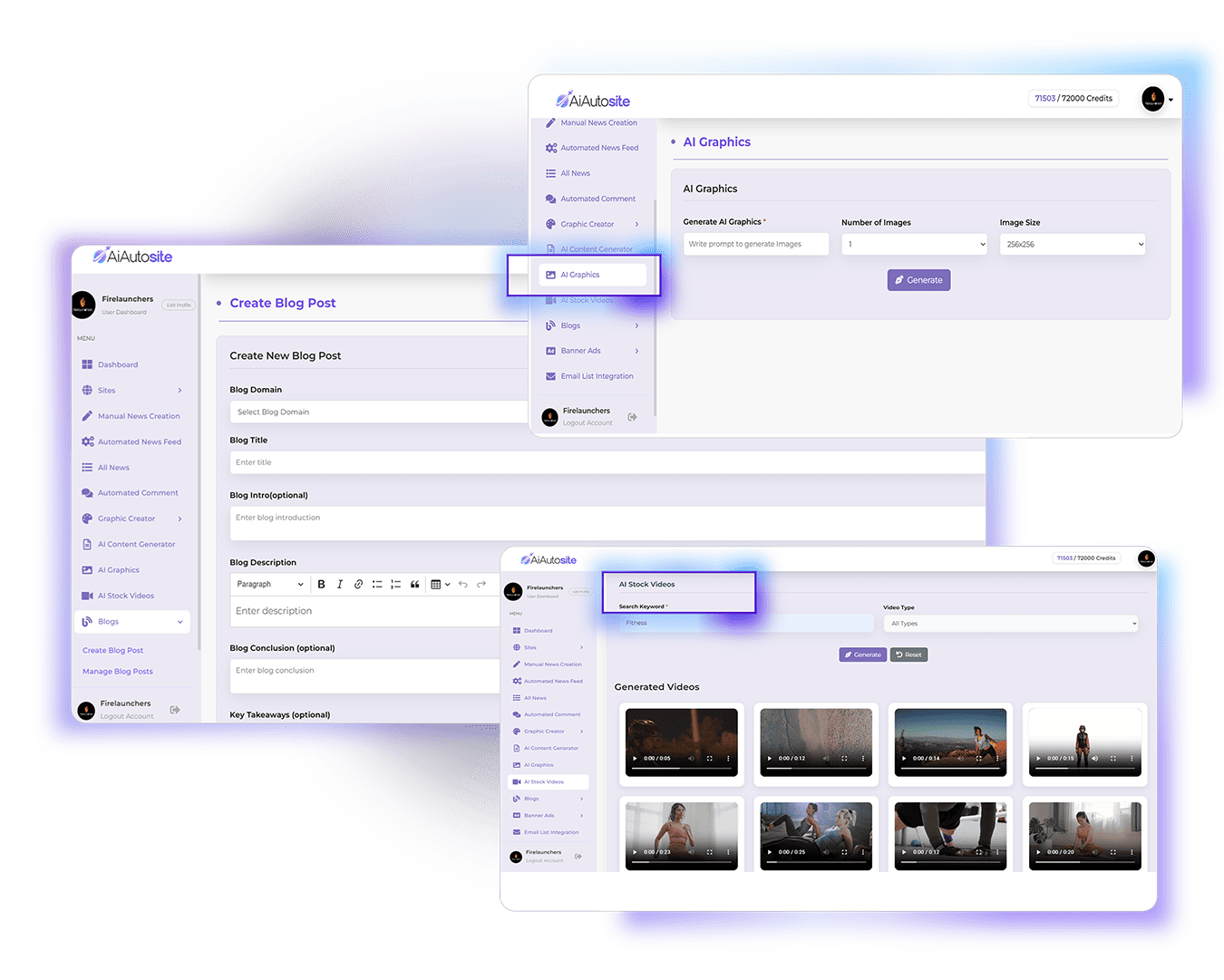The height and width of the screenshot is (980, 1224).
Task: Open Create Blog Post in sidebar submenu
Action: [x=113, y=651]
